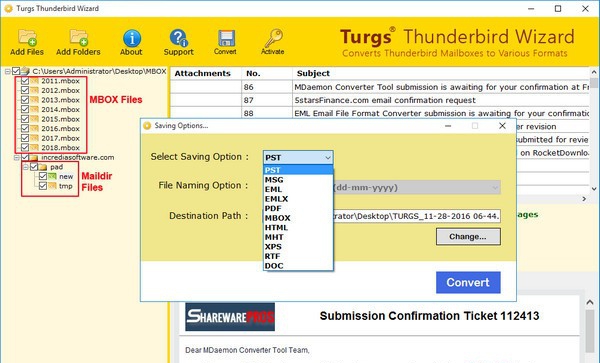Screen dimensions: 600x363
Task: Toggle the 2015.mbox checkbox
Action: tap(25, 119)
